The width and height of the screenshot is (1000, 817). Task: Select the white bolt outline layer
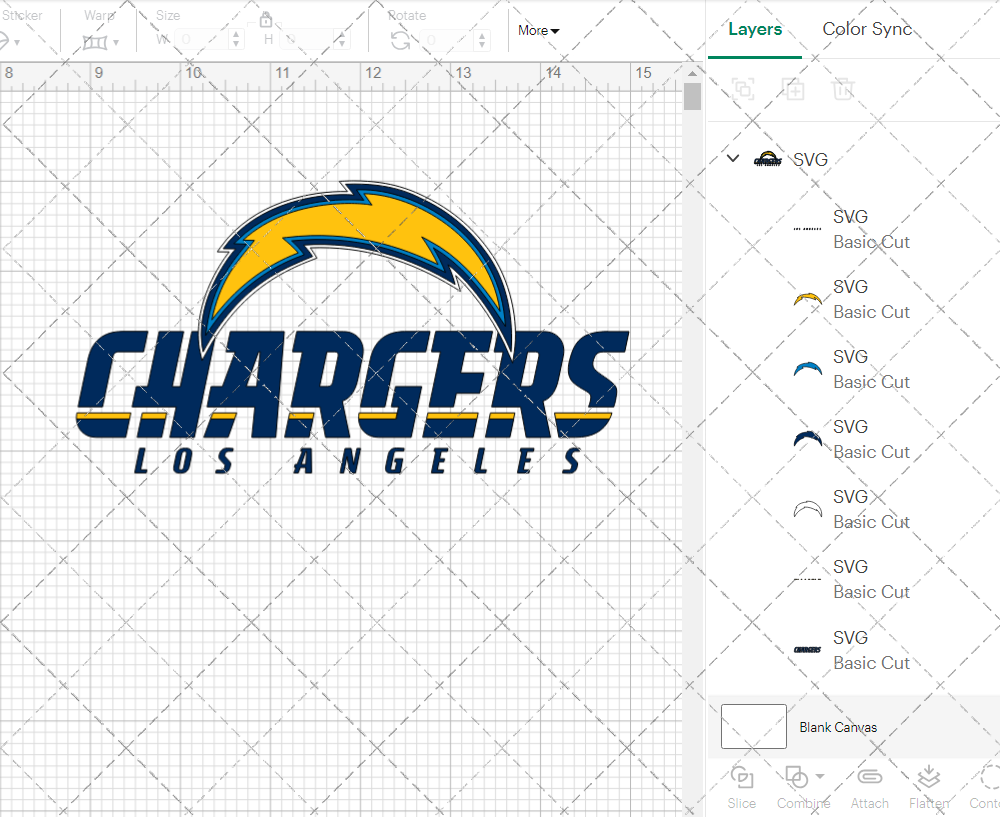853,509
